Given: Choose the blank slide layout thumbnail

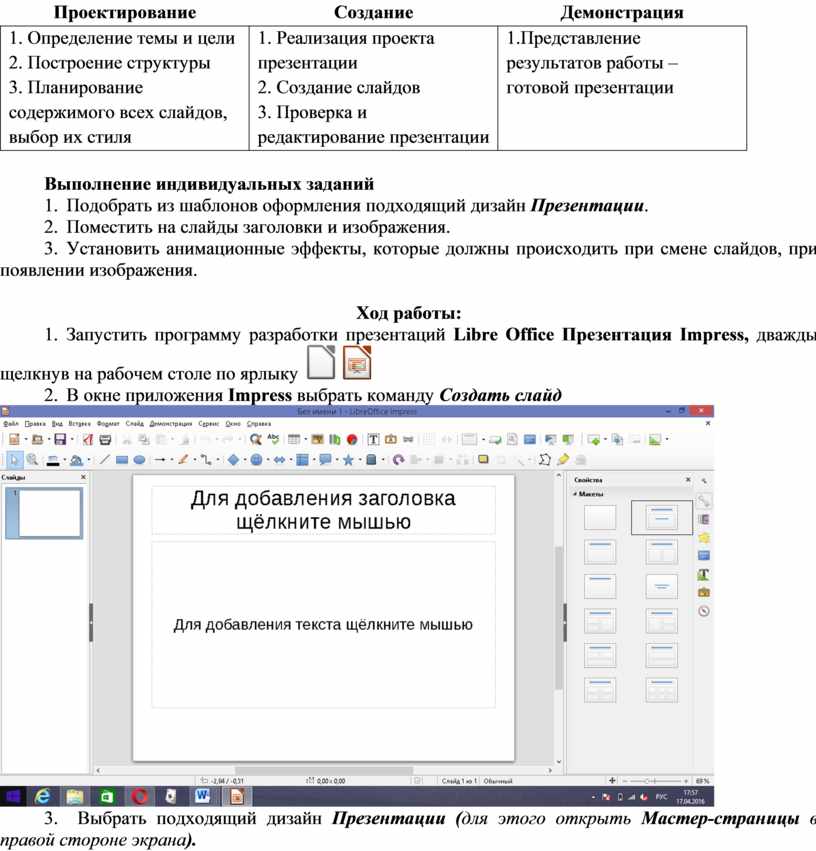Looking at the screenshot, I should (x=600, y=517).
